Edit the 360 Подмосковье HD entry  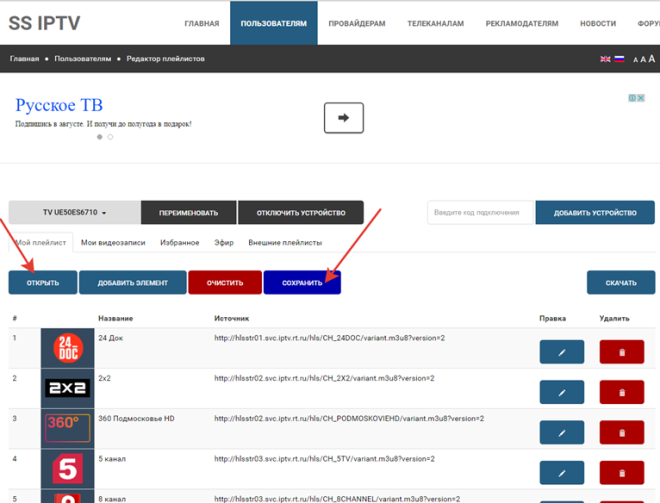pos(562,432)
